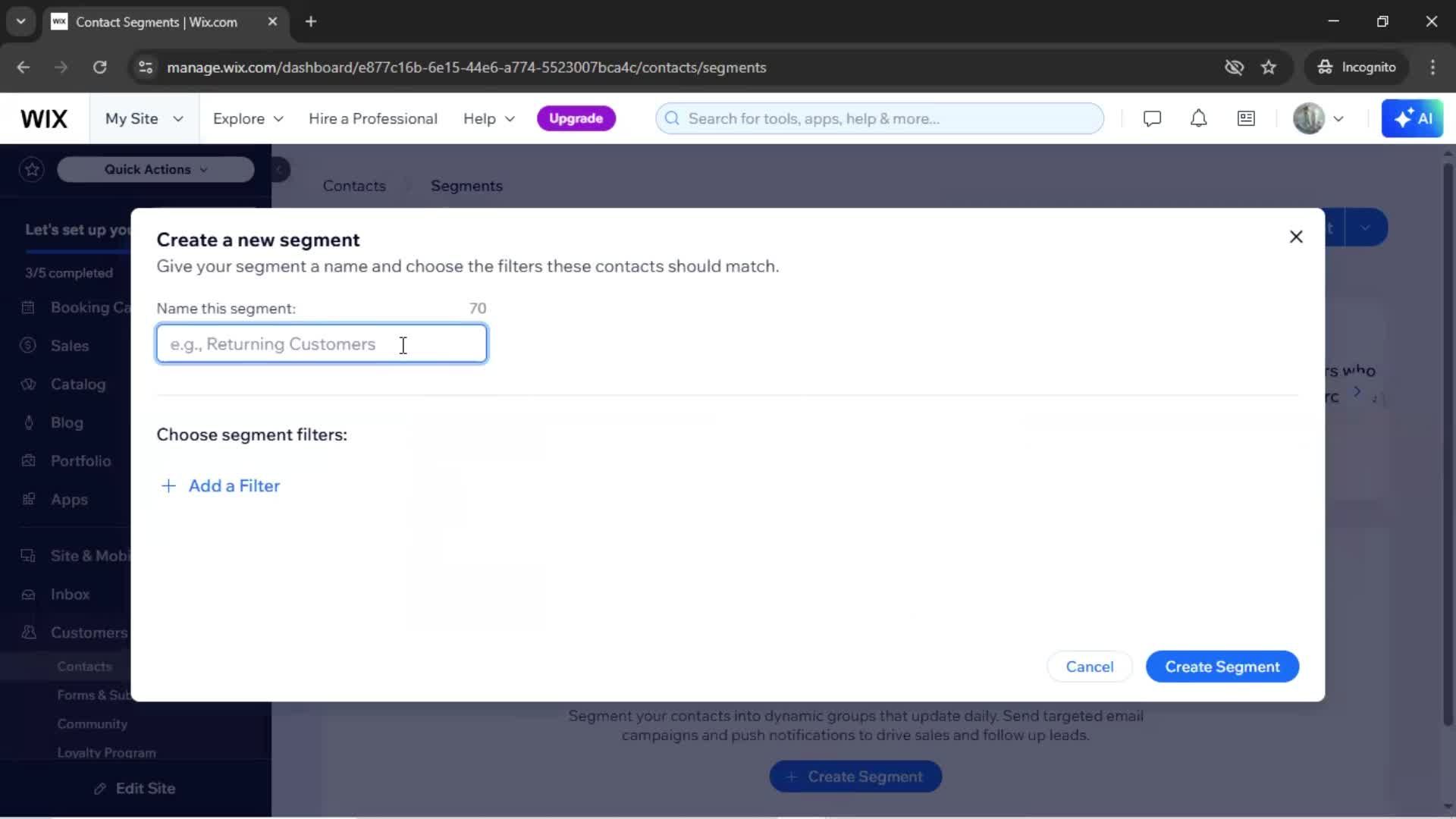The height and width of the screenshot is (819, 1456).
Task: Close the Contact Segments browser tab
Action: coord(272,21)
